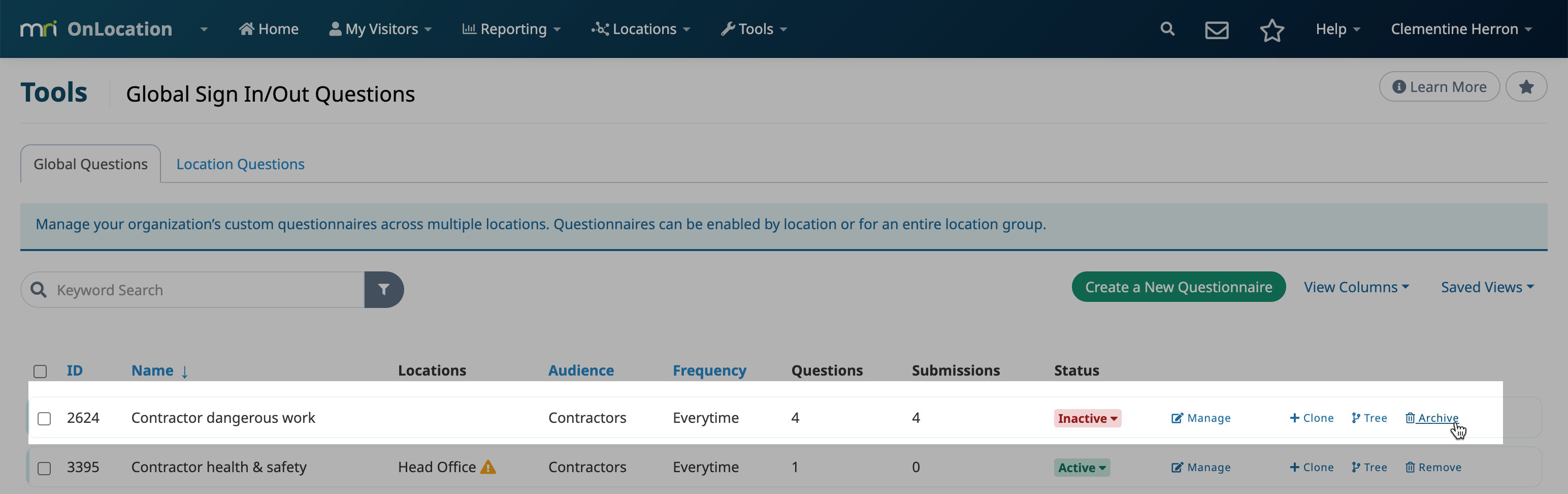This screenshot has height=494, width=1568.
Task: Open Tree for Contractor dangerous work
Action: point(1369,418)
